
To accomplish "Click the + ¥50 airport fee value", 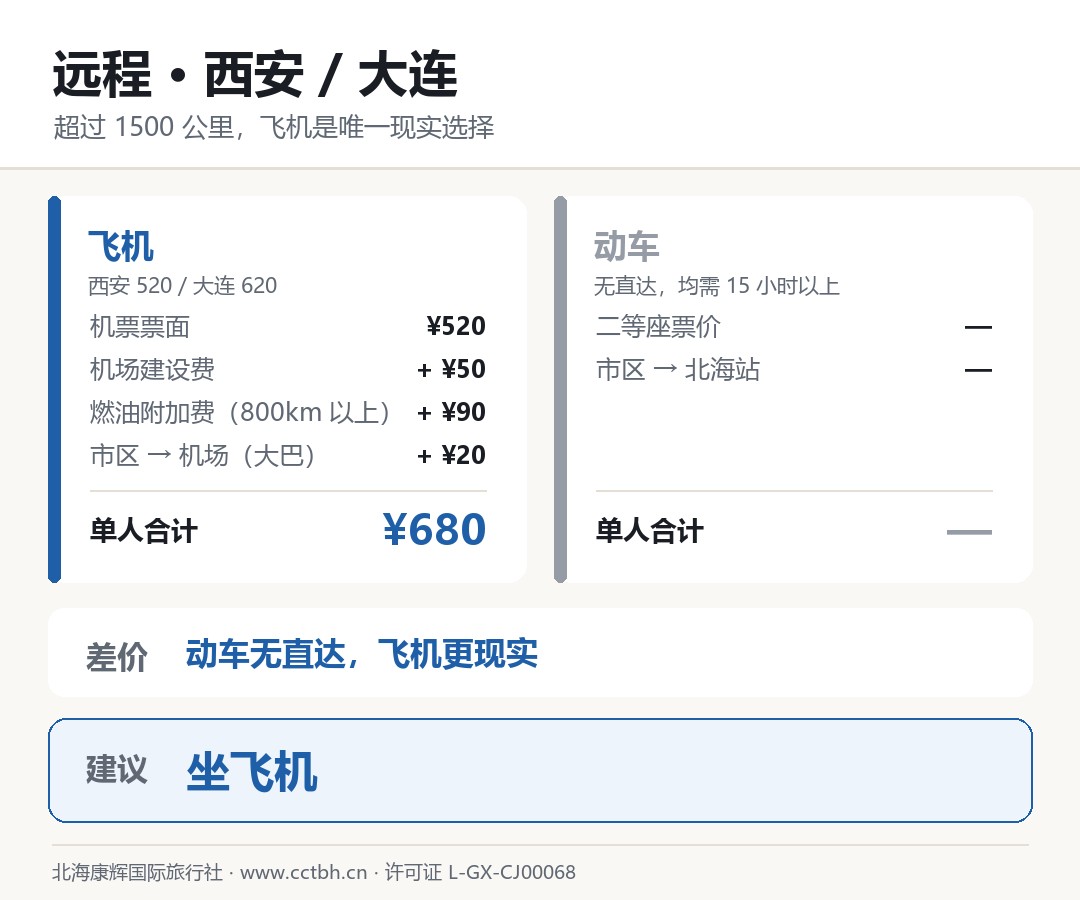I will click(451, 369).
